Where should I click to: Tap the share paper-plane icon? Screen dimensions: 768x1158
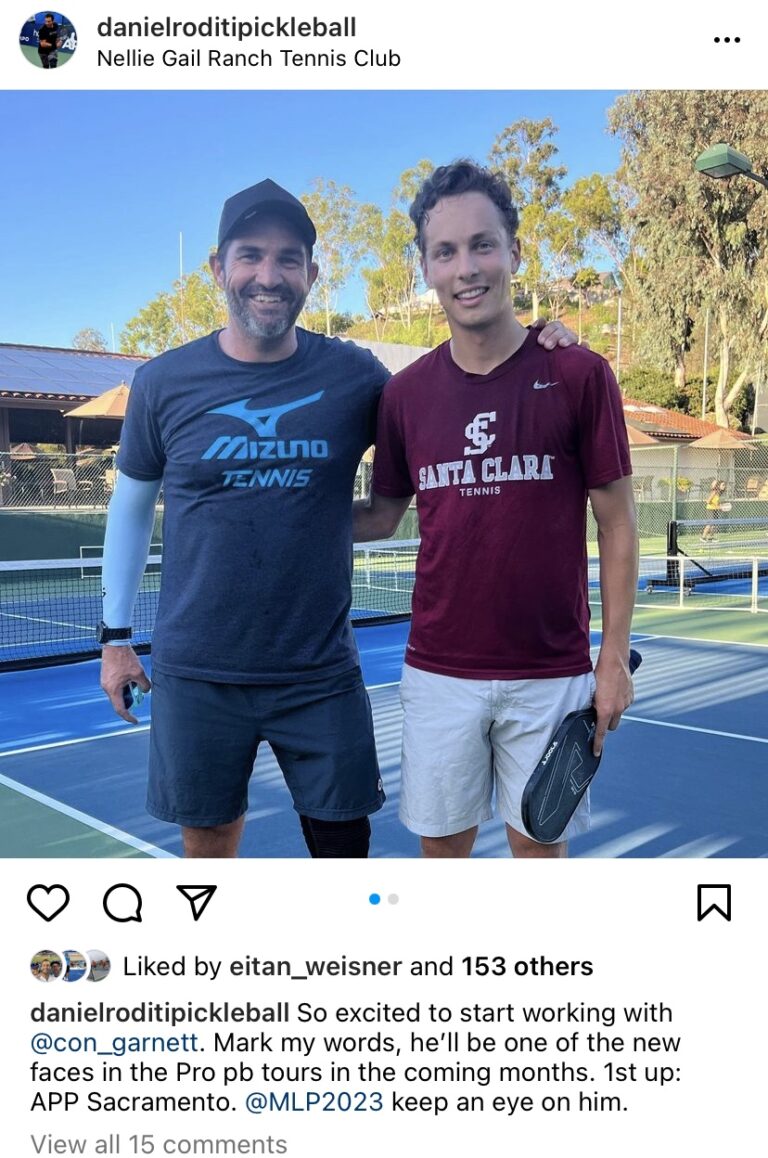point(197,902)
